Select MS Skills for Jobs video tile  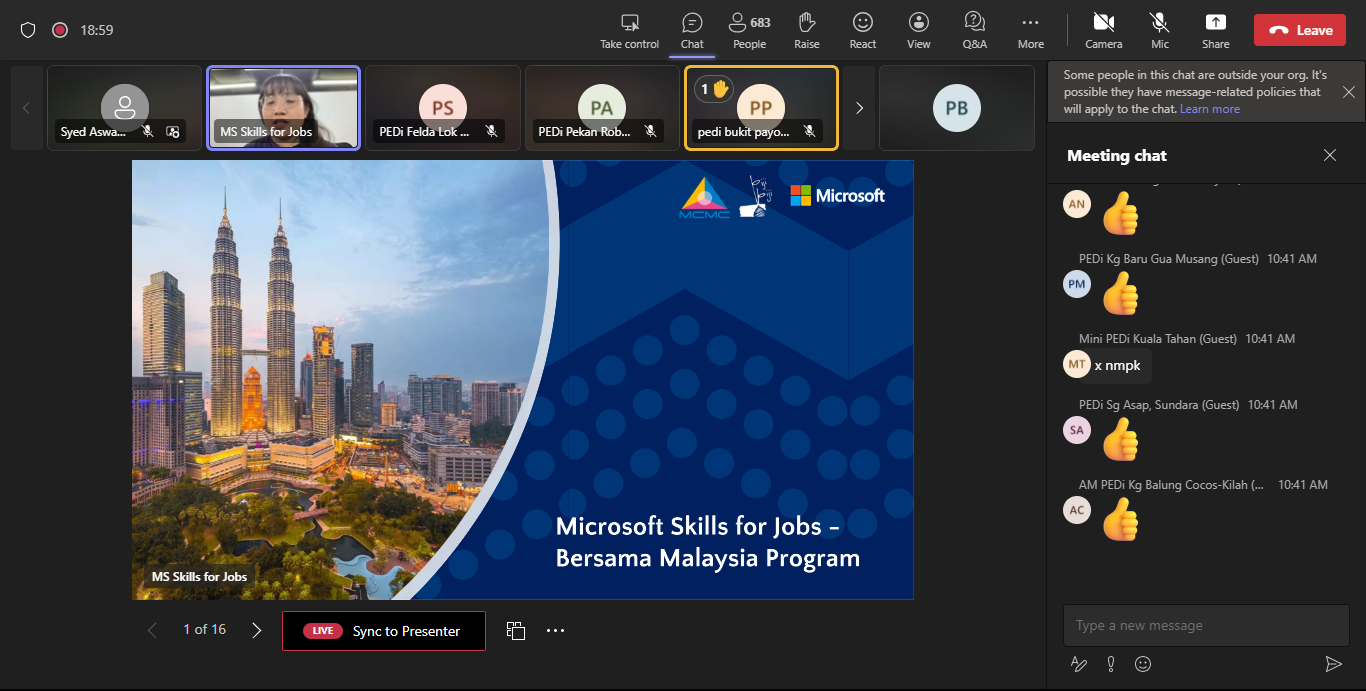(x=283, y=108)
